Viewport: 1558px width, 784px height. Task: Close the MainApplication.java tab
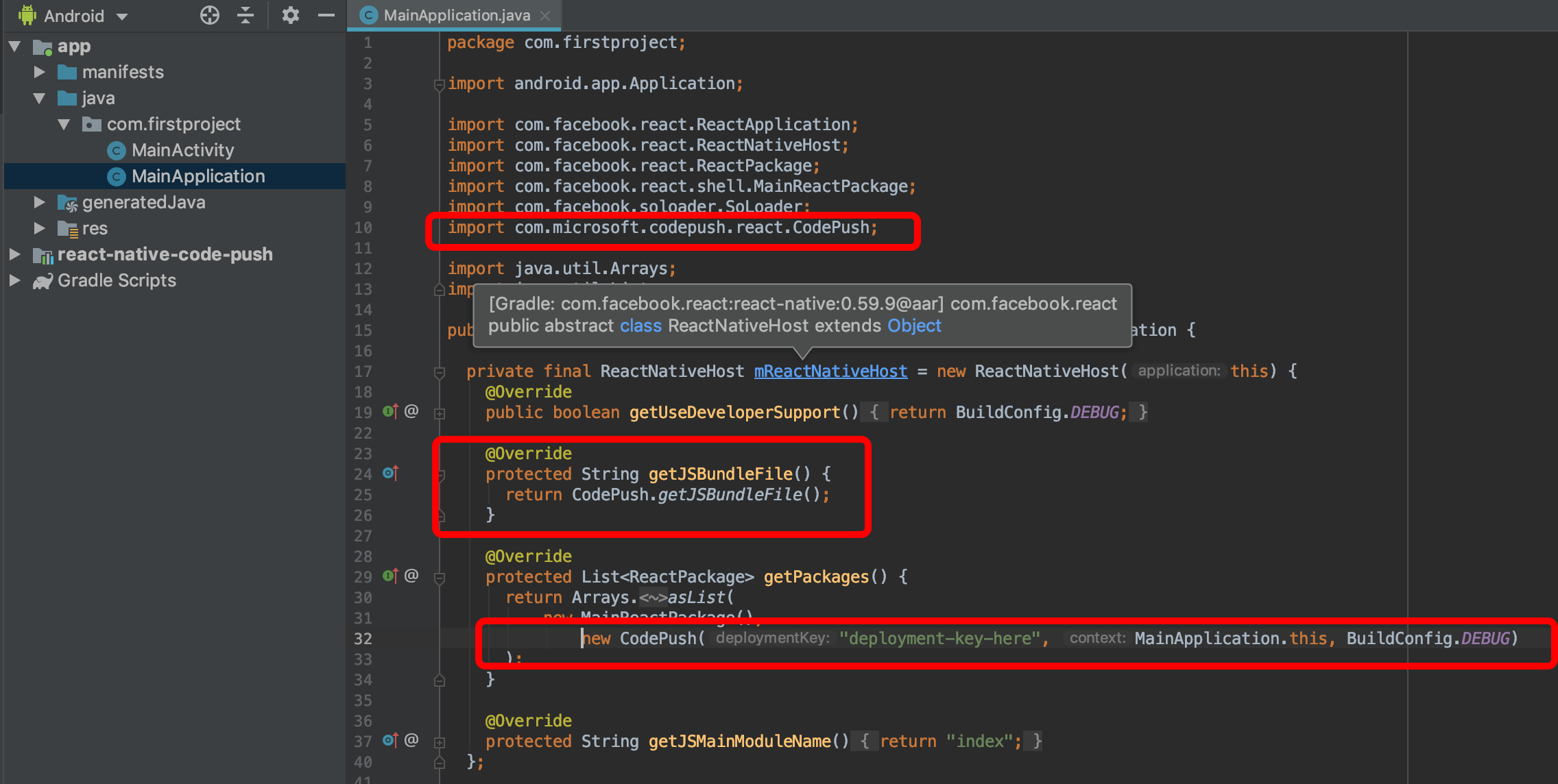545,15
